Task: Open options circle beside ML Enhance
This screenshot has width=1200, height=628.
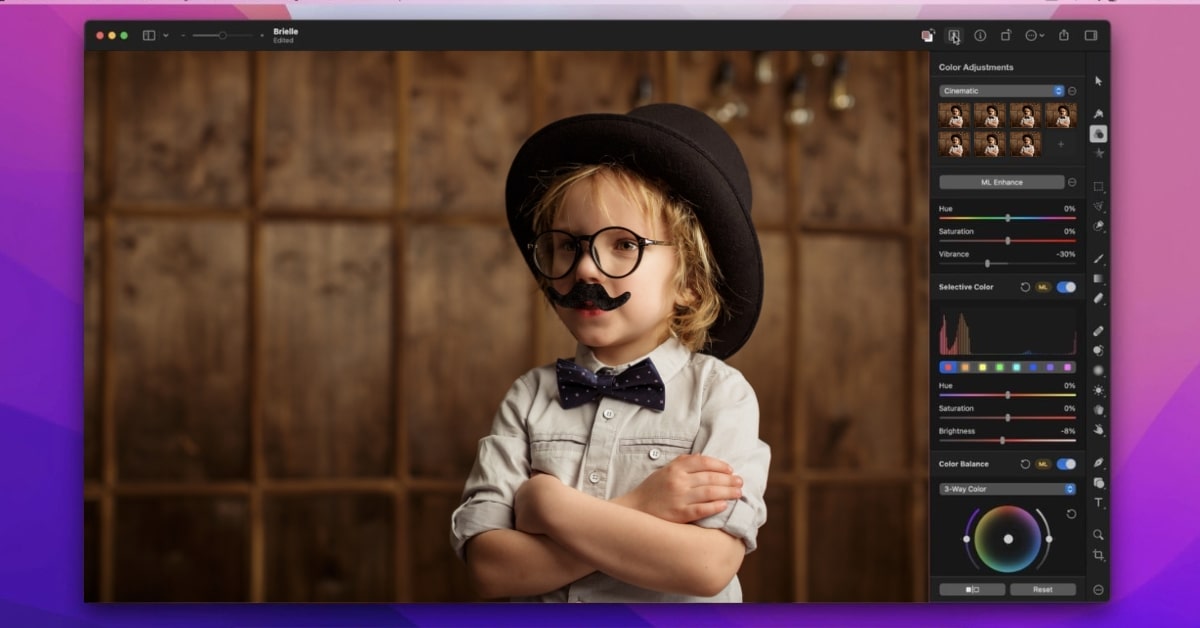Action: coord(1072,182)
